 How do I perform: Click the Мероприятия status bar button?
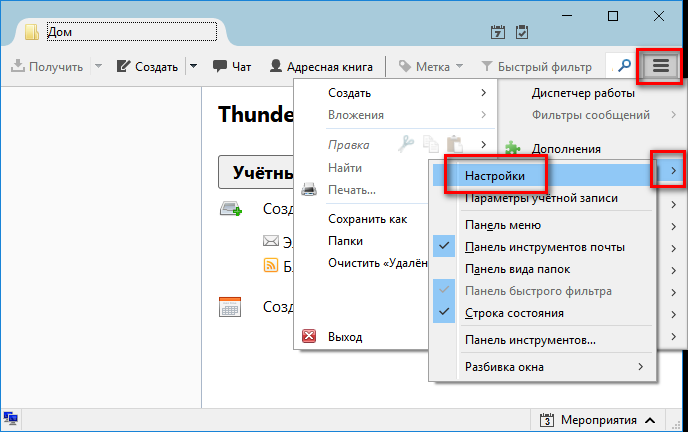click(598, 420)
